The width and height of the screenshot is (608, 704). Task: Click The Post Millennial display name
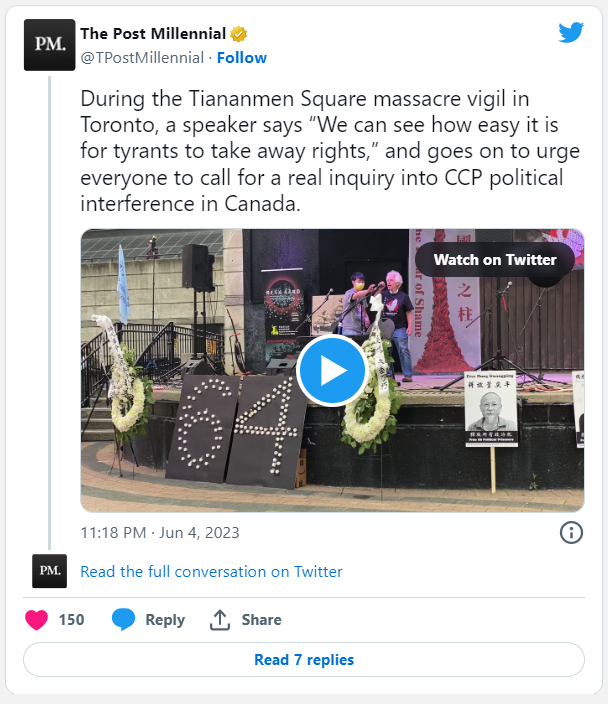(x=153, y=34)
